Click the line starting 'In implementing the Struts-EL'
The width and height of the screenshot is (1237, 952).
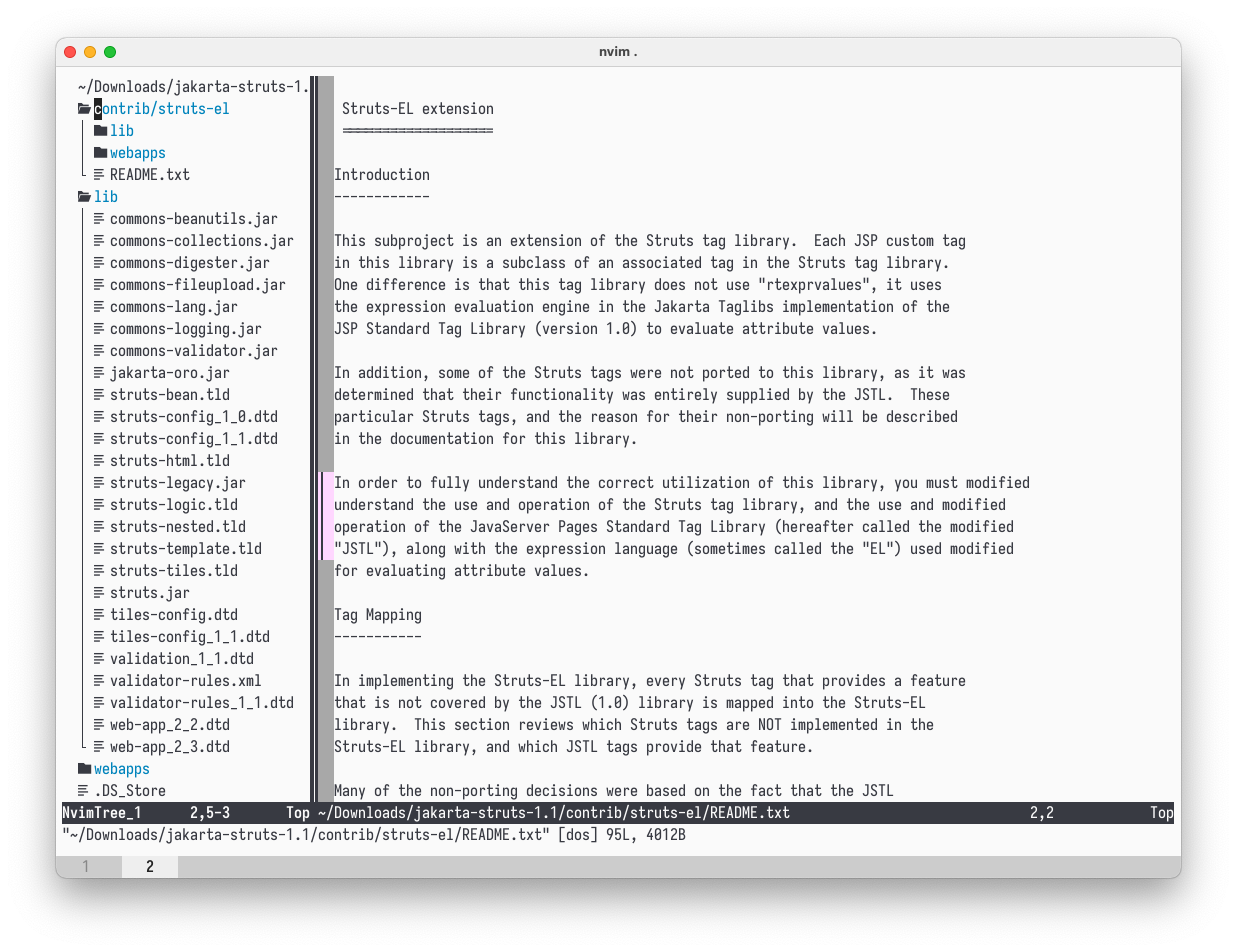650,681
